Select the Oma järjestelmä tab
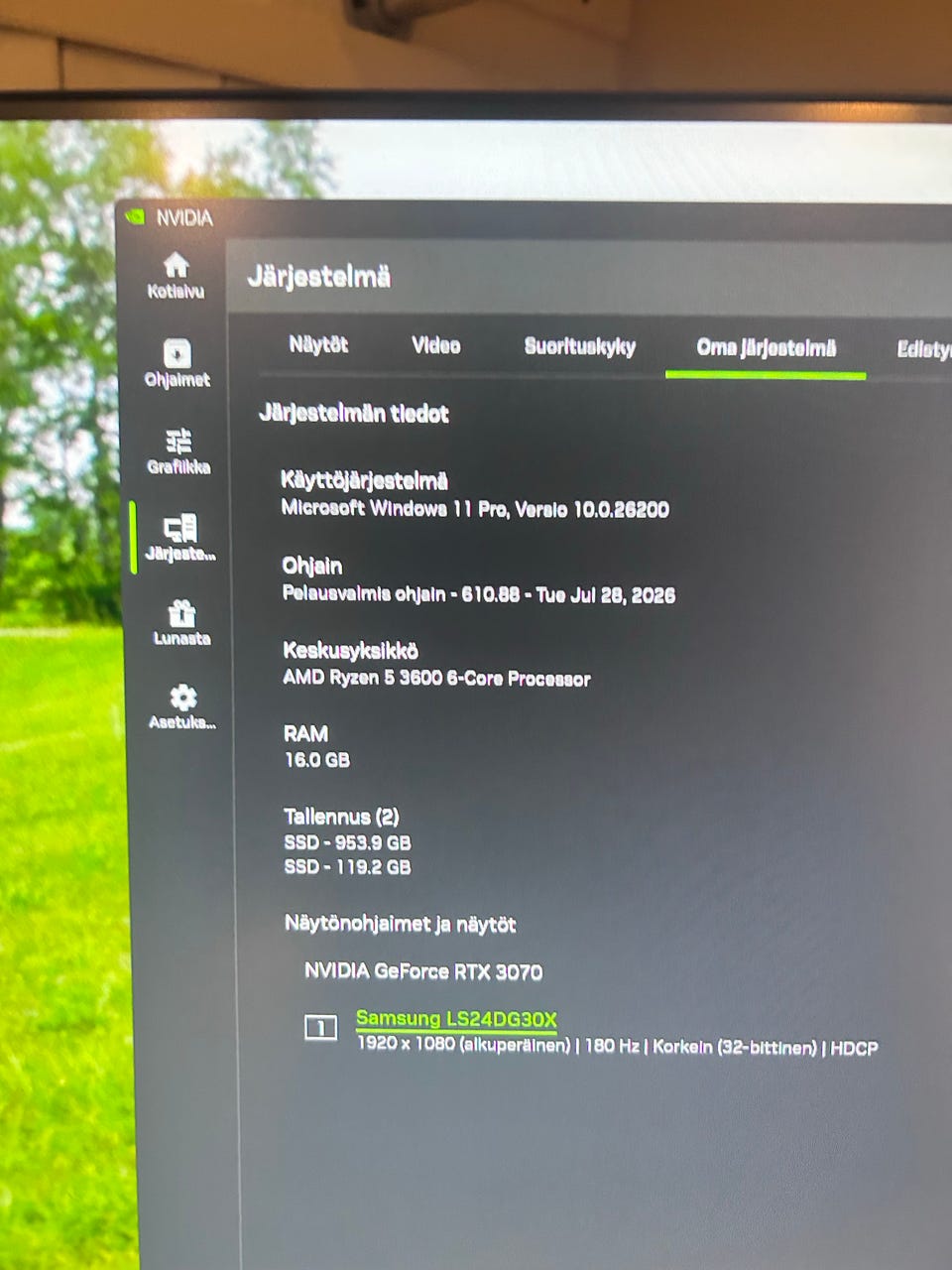Viewport: 952px width, 1270px height. (766, 347)
